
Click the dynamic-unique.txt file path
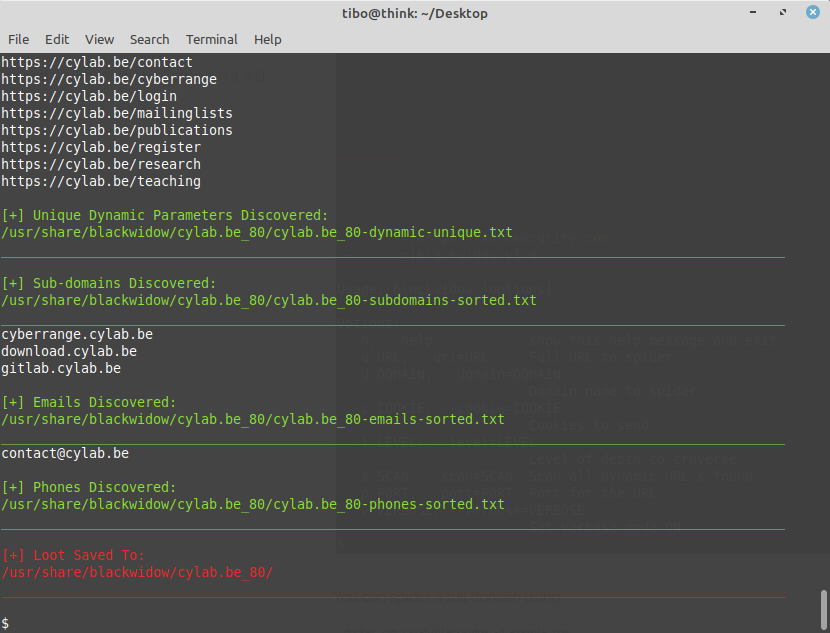click(x=257, y=232)
